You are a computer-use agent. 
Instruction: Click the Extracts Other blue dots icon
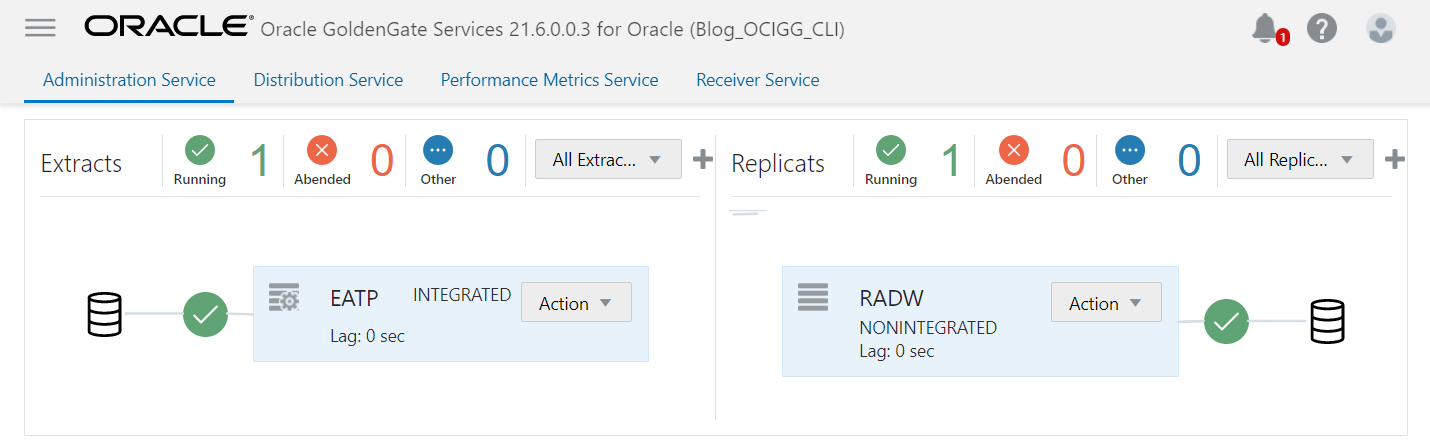[x=438, y=151]
